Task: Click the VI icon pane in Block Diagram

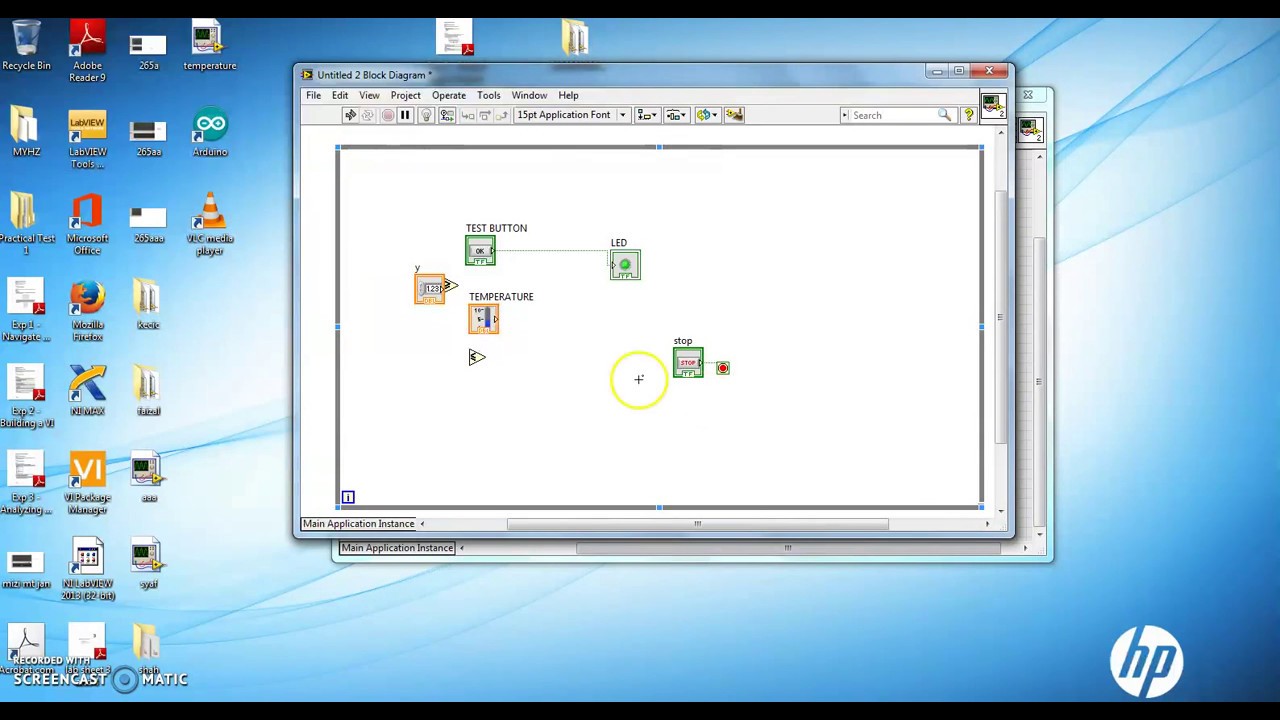Action: coord(992,105)
